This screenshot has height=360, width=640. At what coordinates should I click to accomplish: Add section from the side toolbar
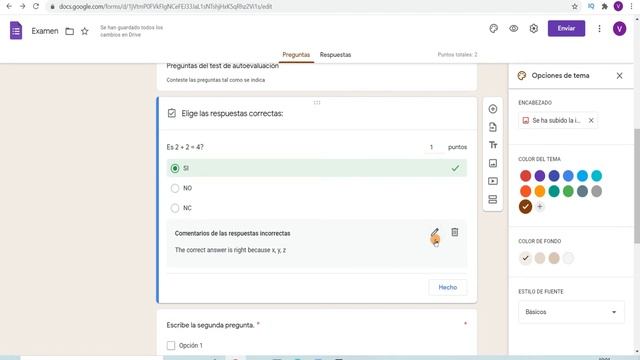coord(493,199)
